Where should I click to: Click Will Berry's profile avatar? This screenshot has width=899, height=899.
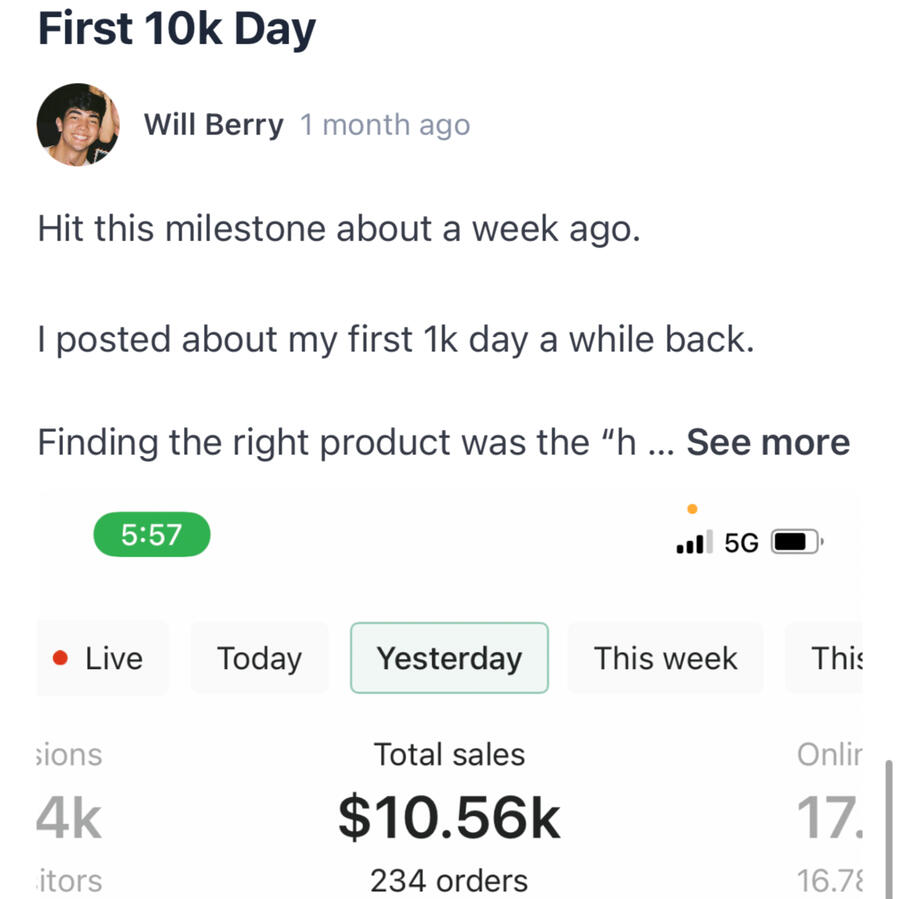pos(78,124)
